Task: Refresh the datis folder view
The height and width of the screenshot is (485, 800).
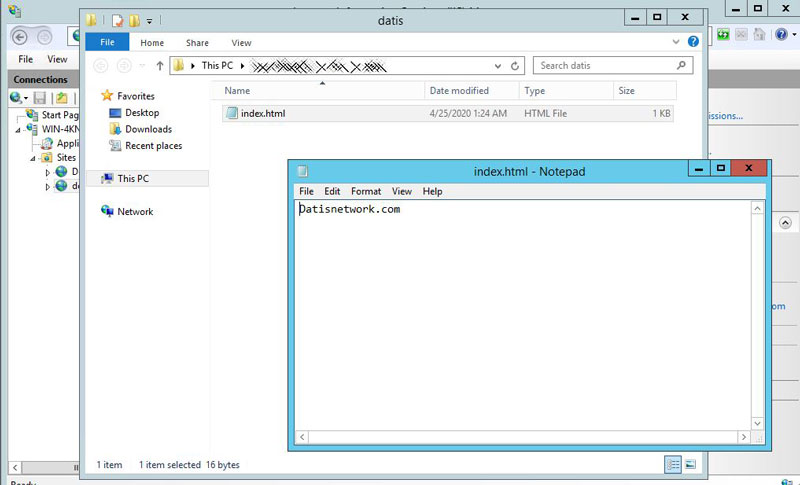Action: [x=515, y=66]
